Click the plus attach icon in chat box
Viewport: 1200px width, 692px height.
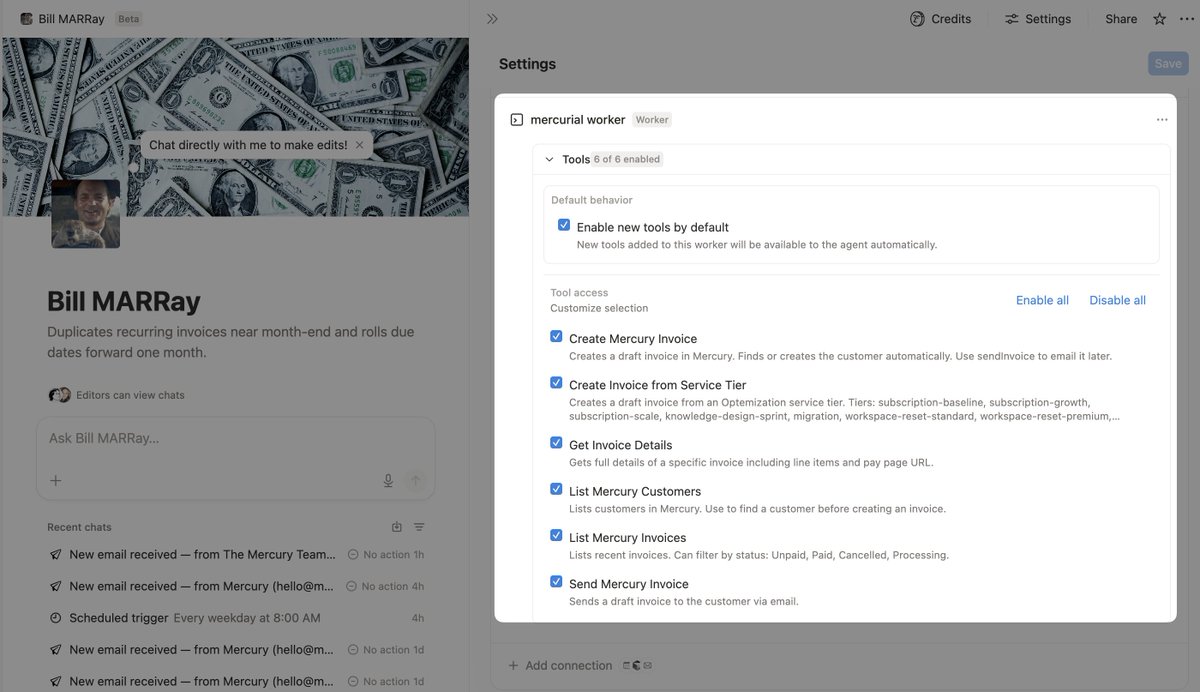(56, 481)
